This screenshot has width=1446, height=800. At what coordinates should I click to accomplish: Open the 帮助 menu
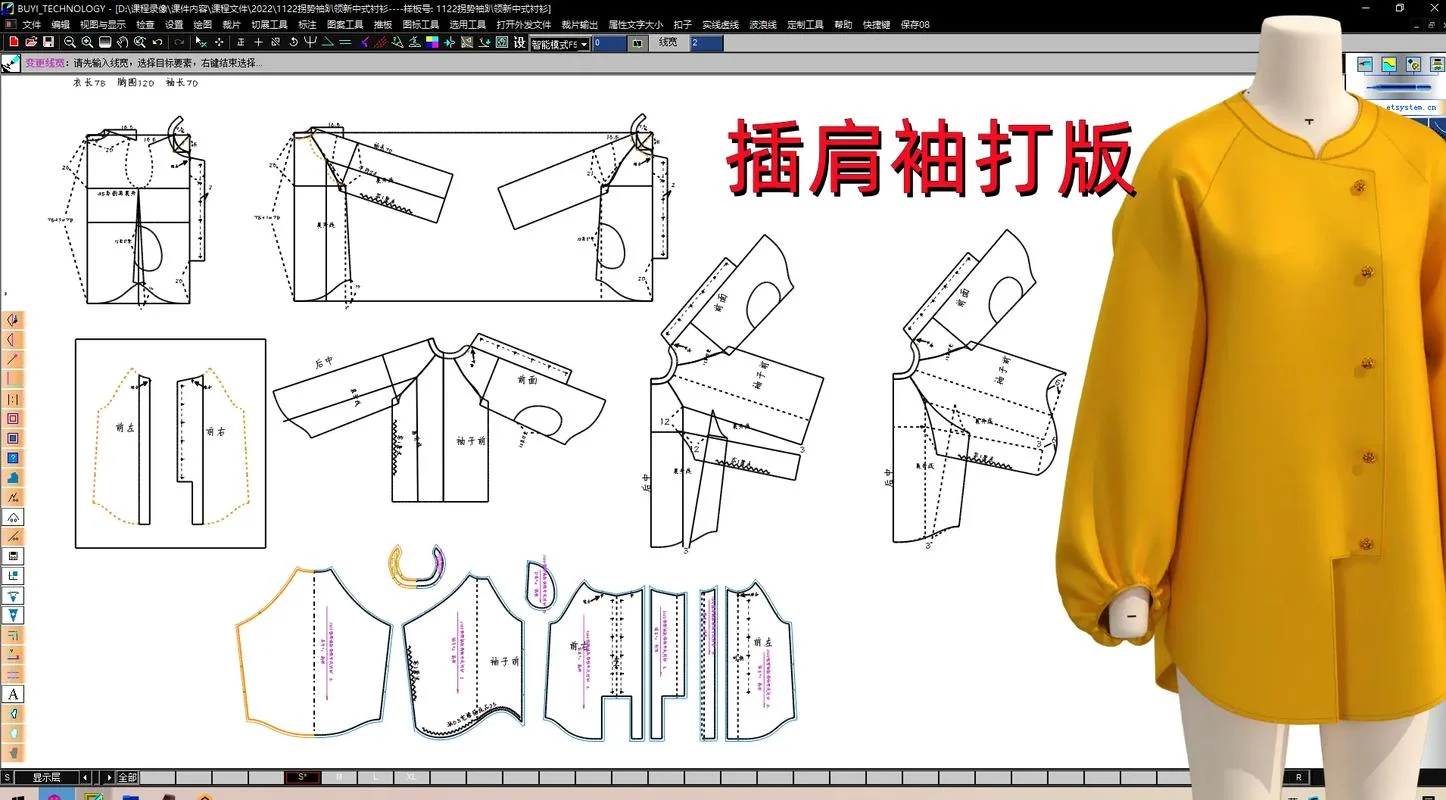coord(844,24)
